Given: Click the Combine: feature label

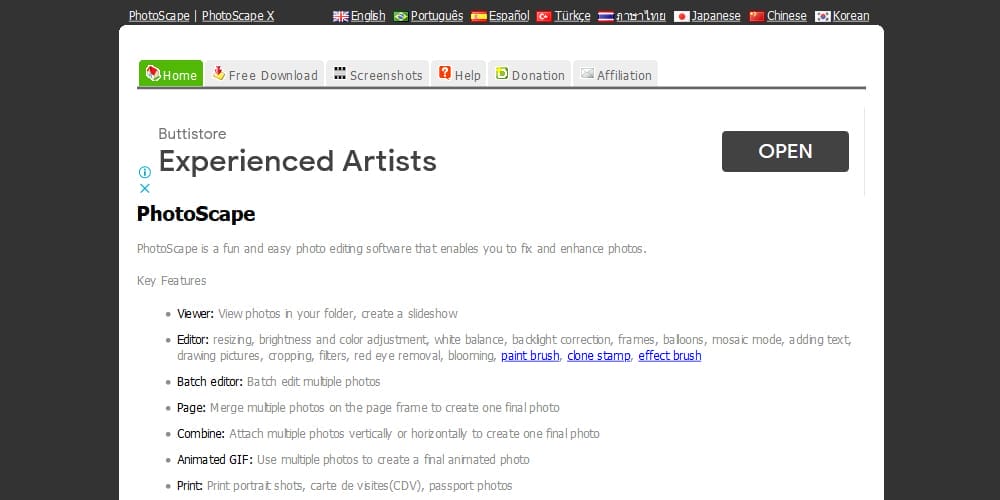Looking at the screenshot, I should click(201, 434).
